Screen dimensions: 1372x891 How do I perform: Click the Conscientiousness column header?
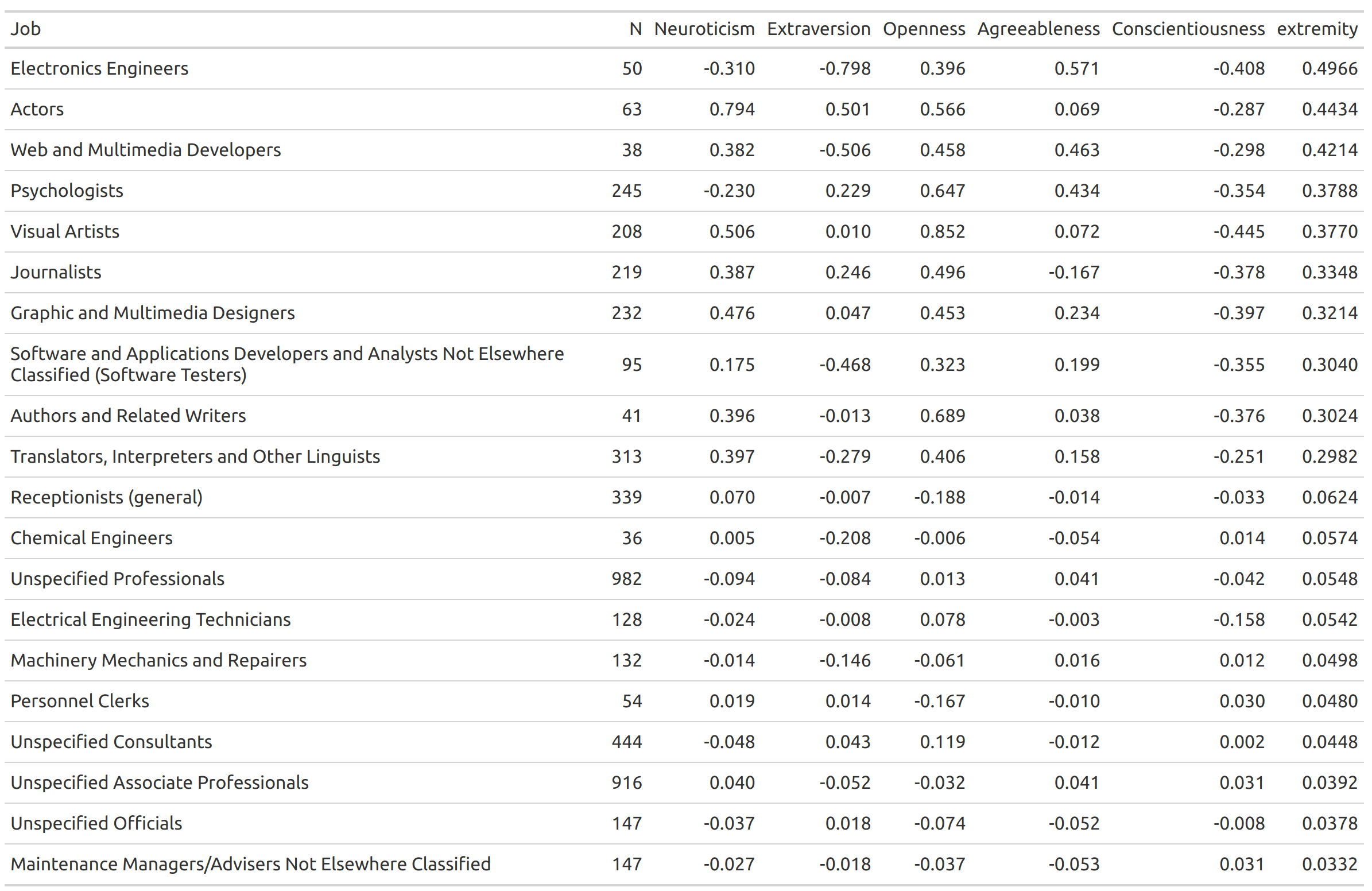pyautogui.click(x=1188, y=29)
